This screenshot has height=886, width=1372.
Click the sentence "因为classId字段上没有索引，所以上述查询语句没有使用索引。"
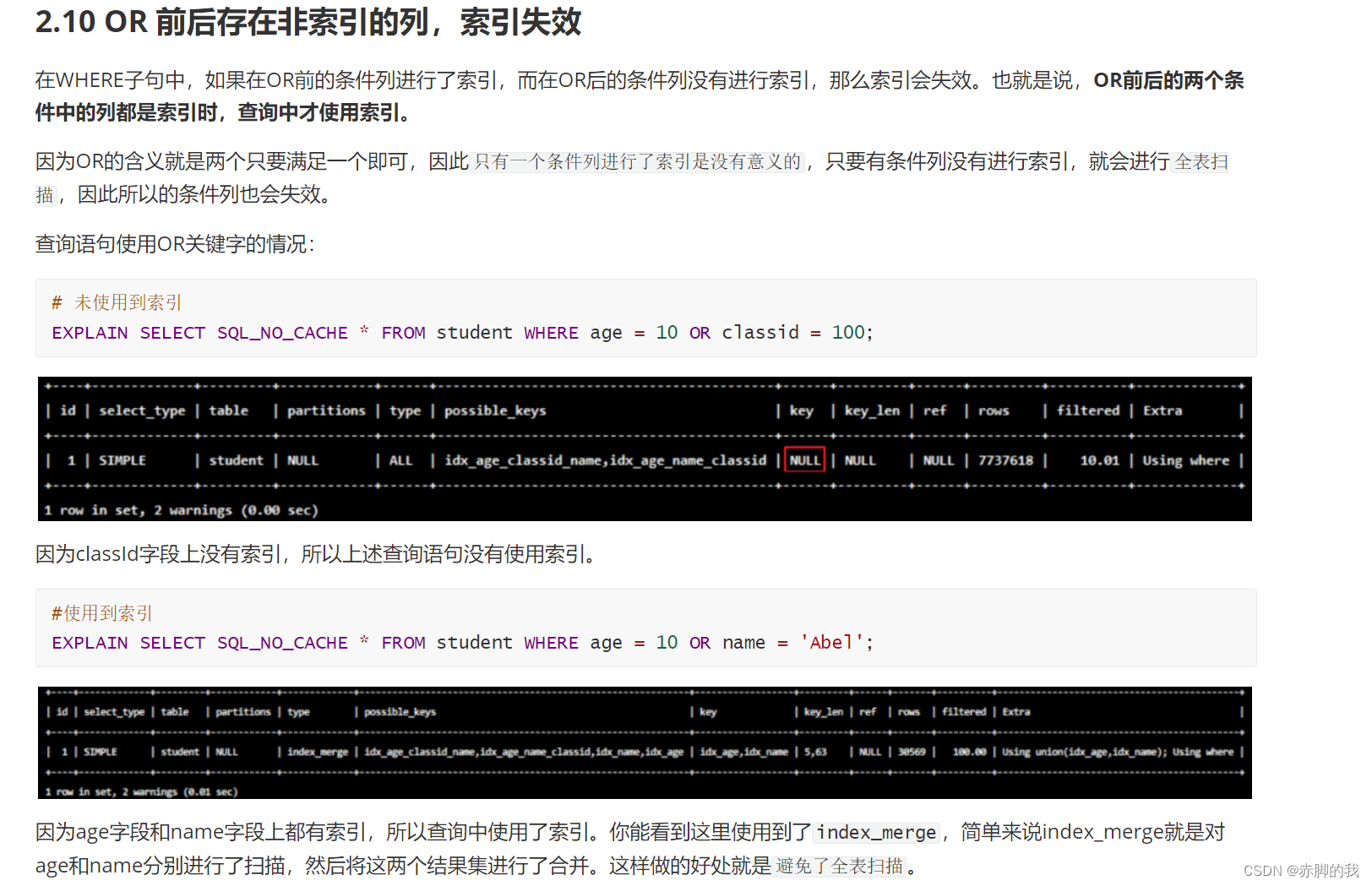point(316,554)
